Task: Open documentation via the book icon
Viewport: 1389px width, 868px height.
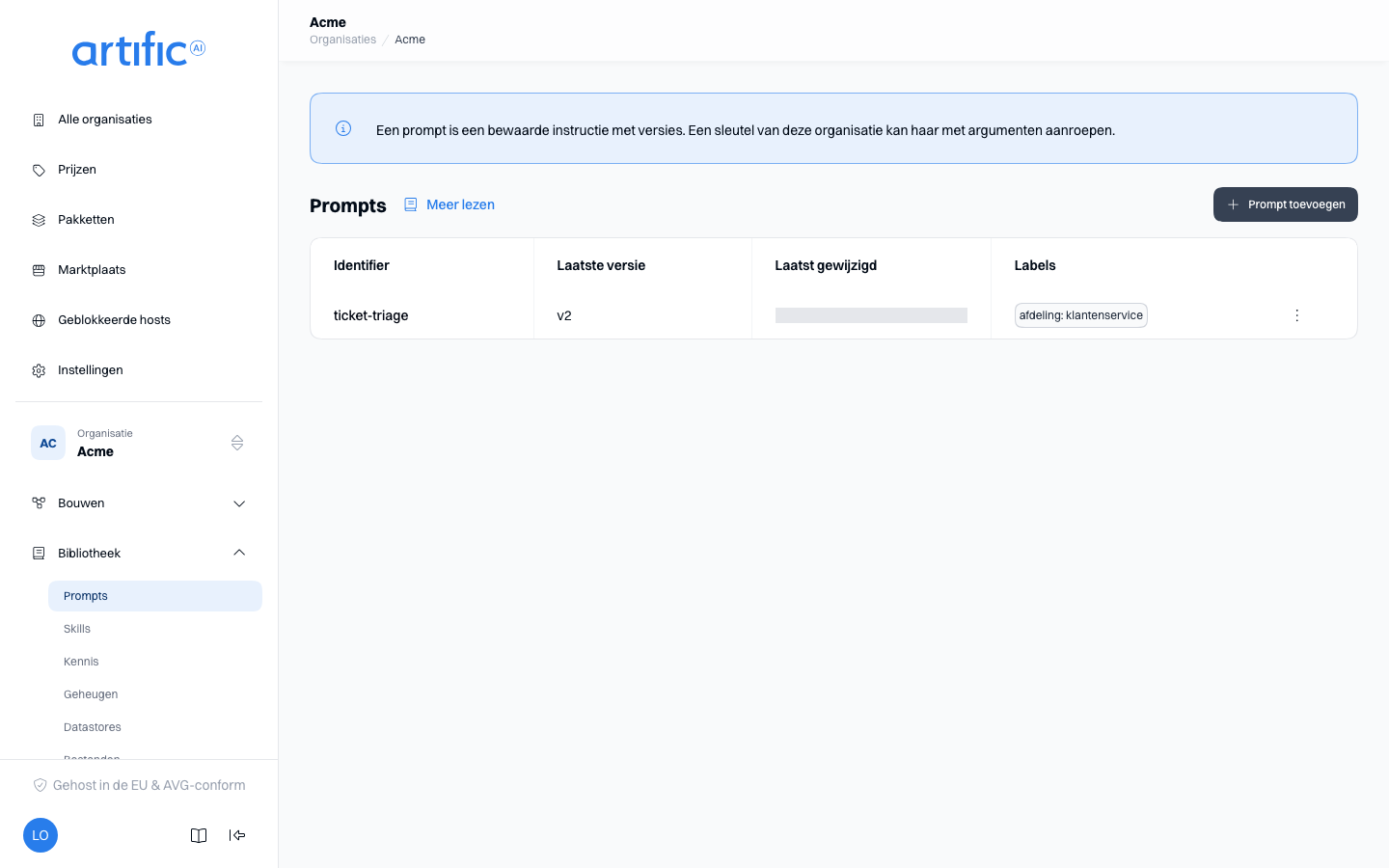Action: (x=199, y=835)
